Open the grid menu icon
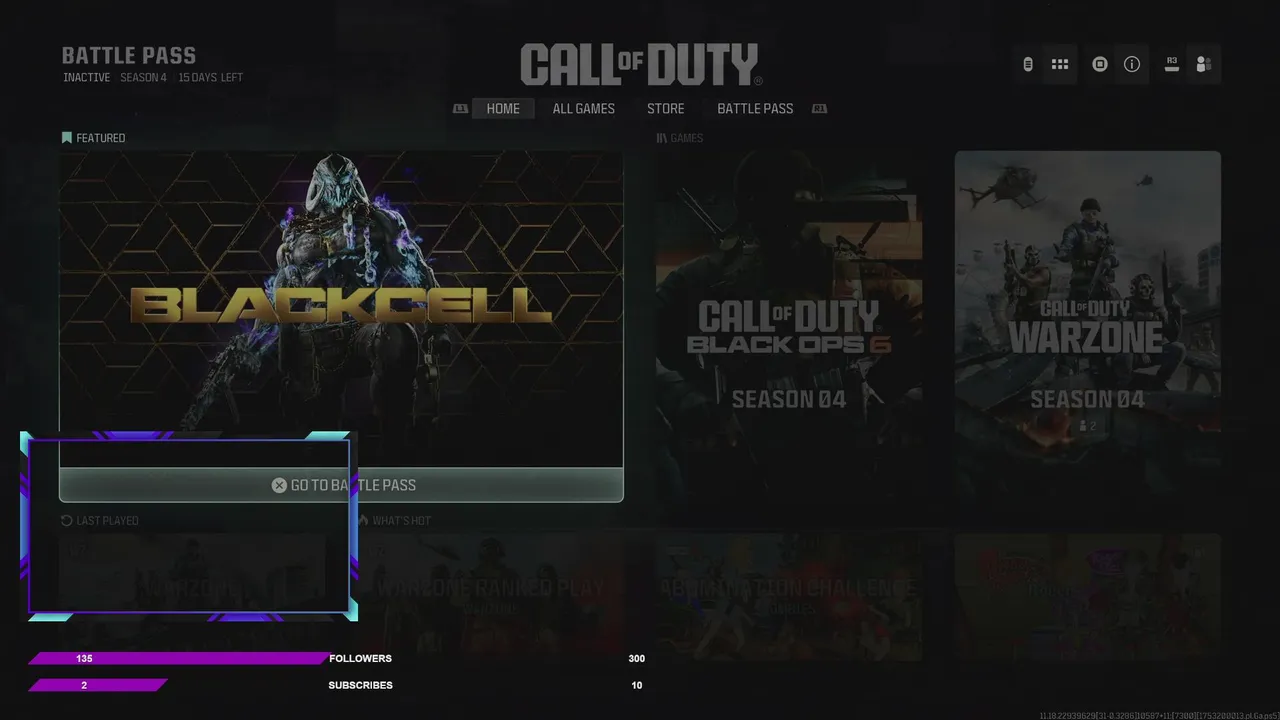1280x720 pixels. pos(1060,64)
